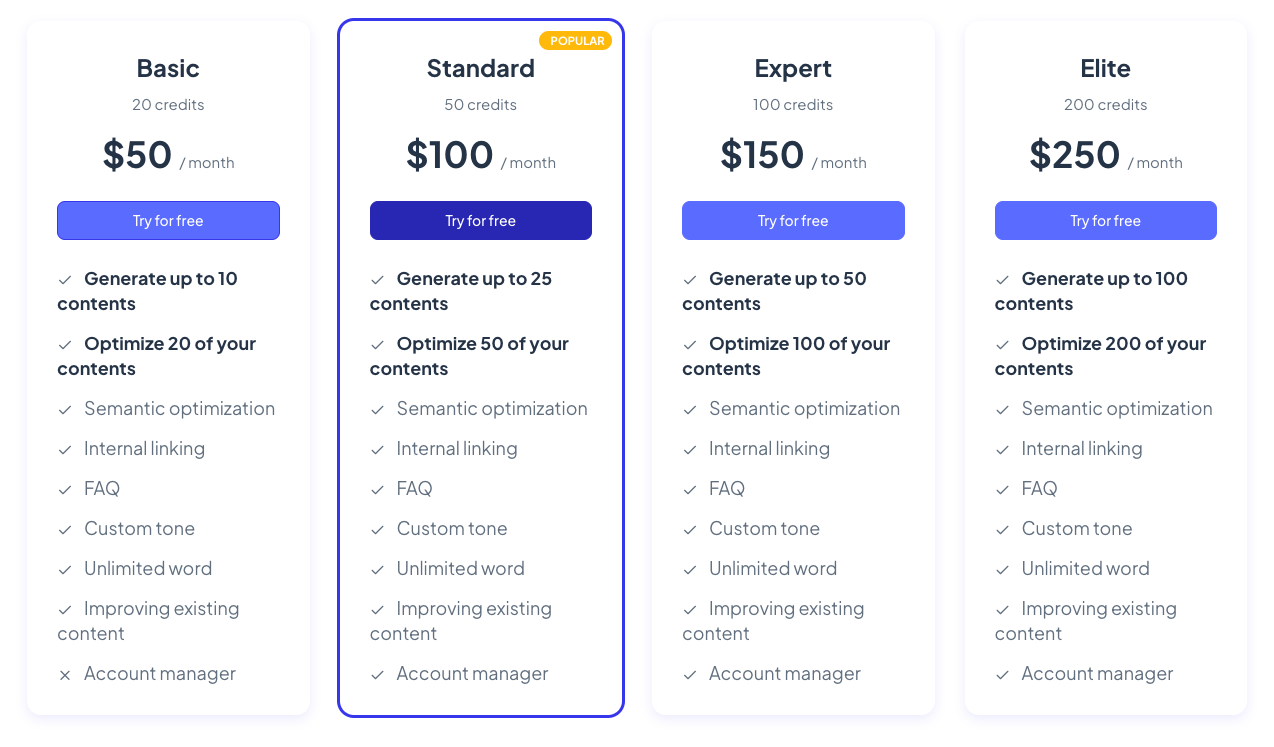The width and height of the screenshot is (1274, 747).
Task: Click checkmark next to Standard Account manager
Action: [x=377, y=675]
